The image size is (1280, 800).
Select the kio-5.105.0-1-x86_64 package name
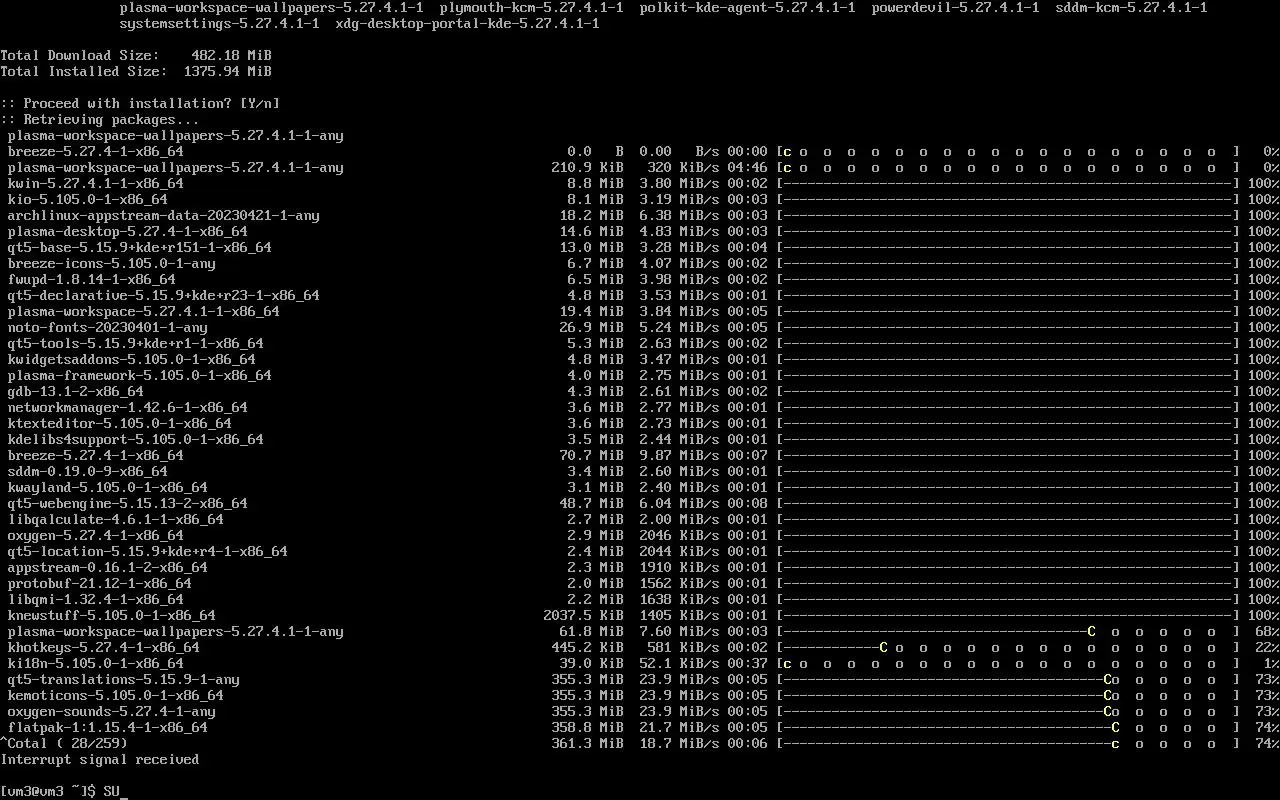(x=88, y=200)
